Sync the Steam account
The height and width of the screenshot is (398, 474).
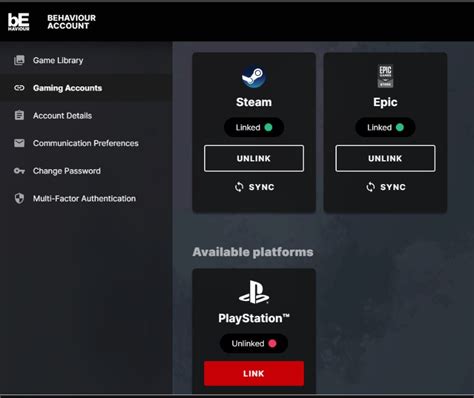click(254, 187)
